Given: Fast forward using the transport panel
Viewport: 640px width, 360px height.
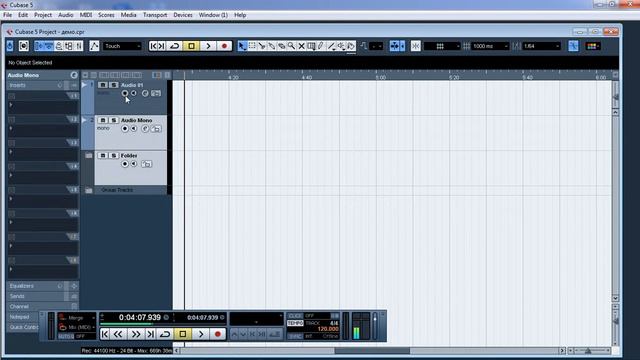Looking at the screenshot, I should (136, 334).
